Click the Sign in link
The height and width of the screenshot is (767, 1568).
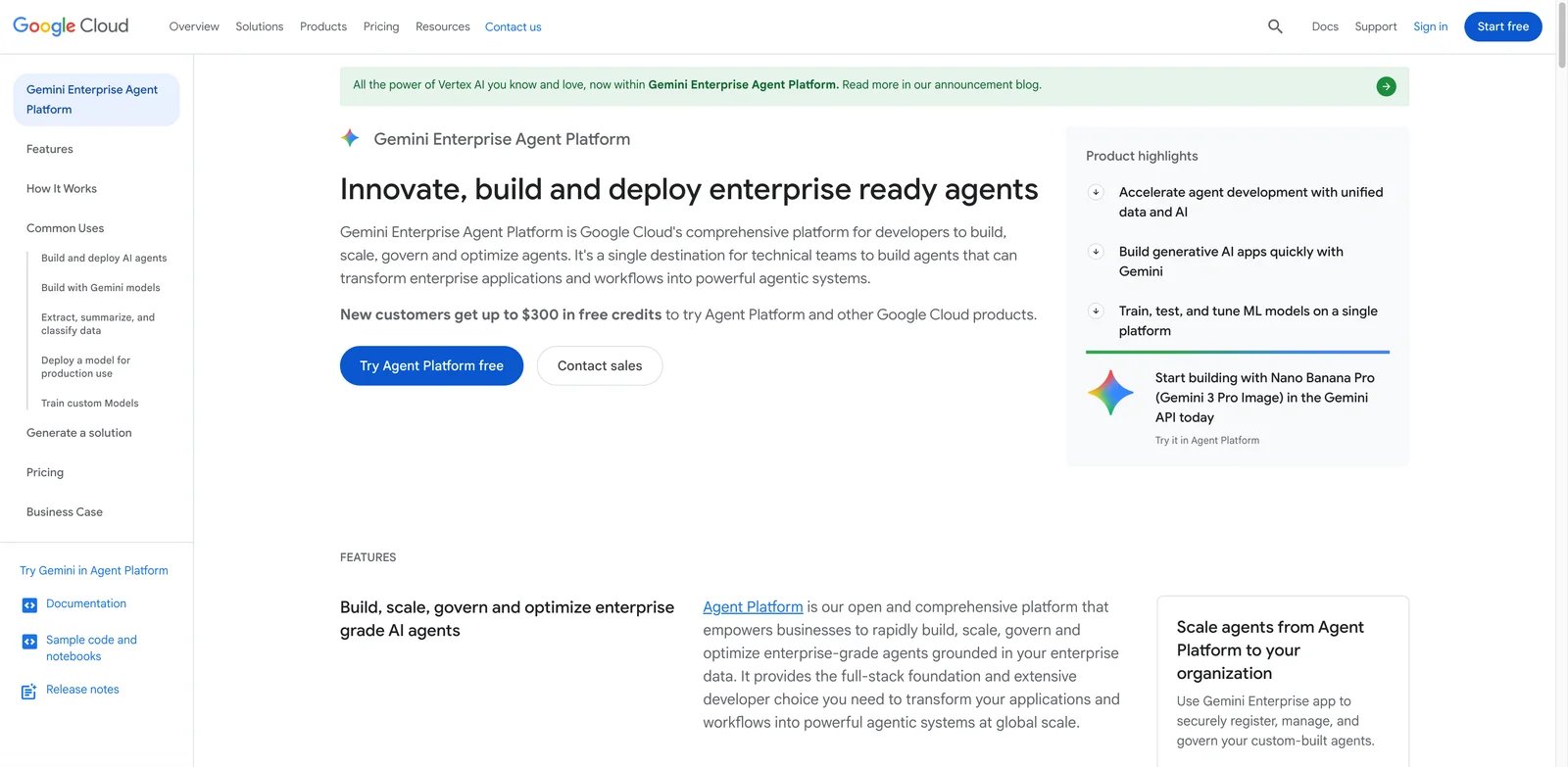(x=1431, y=26)
